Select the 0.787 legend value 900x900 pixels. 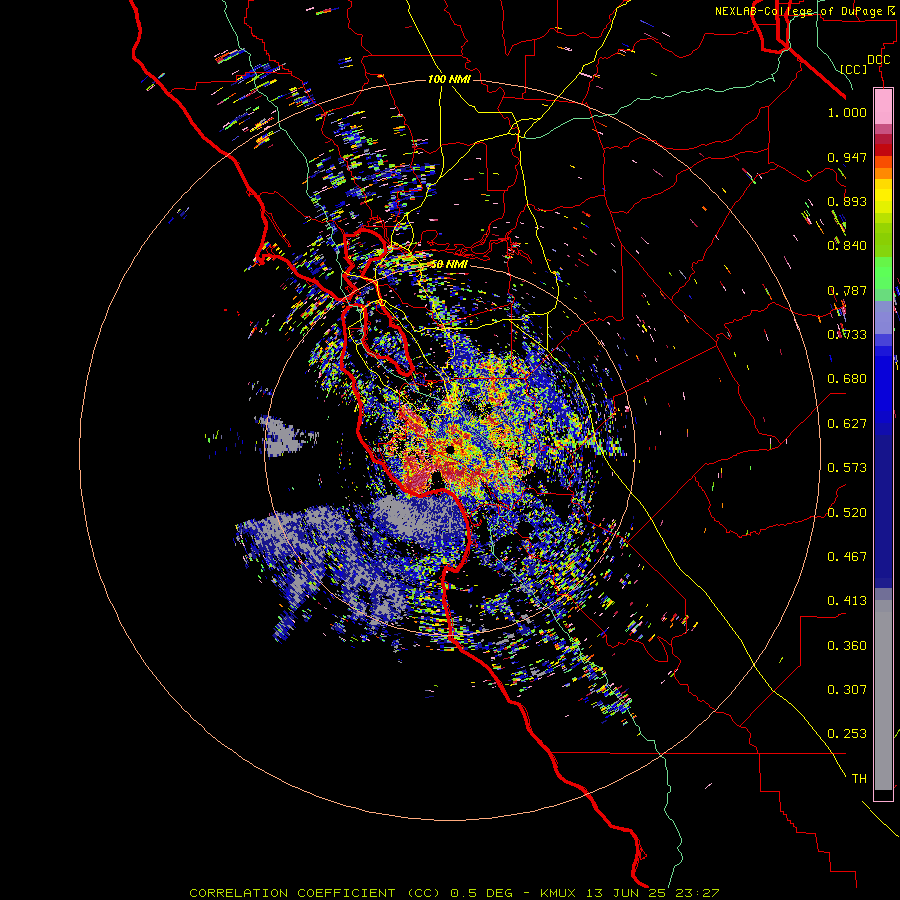point(847,290)
